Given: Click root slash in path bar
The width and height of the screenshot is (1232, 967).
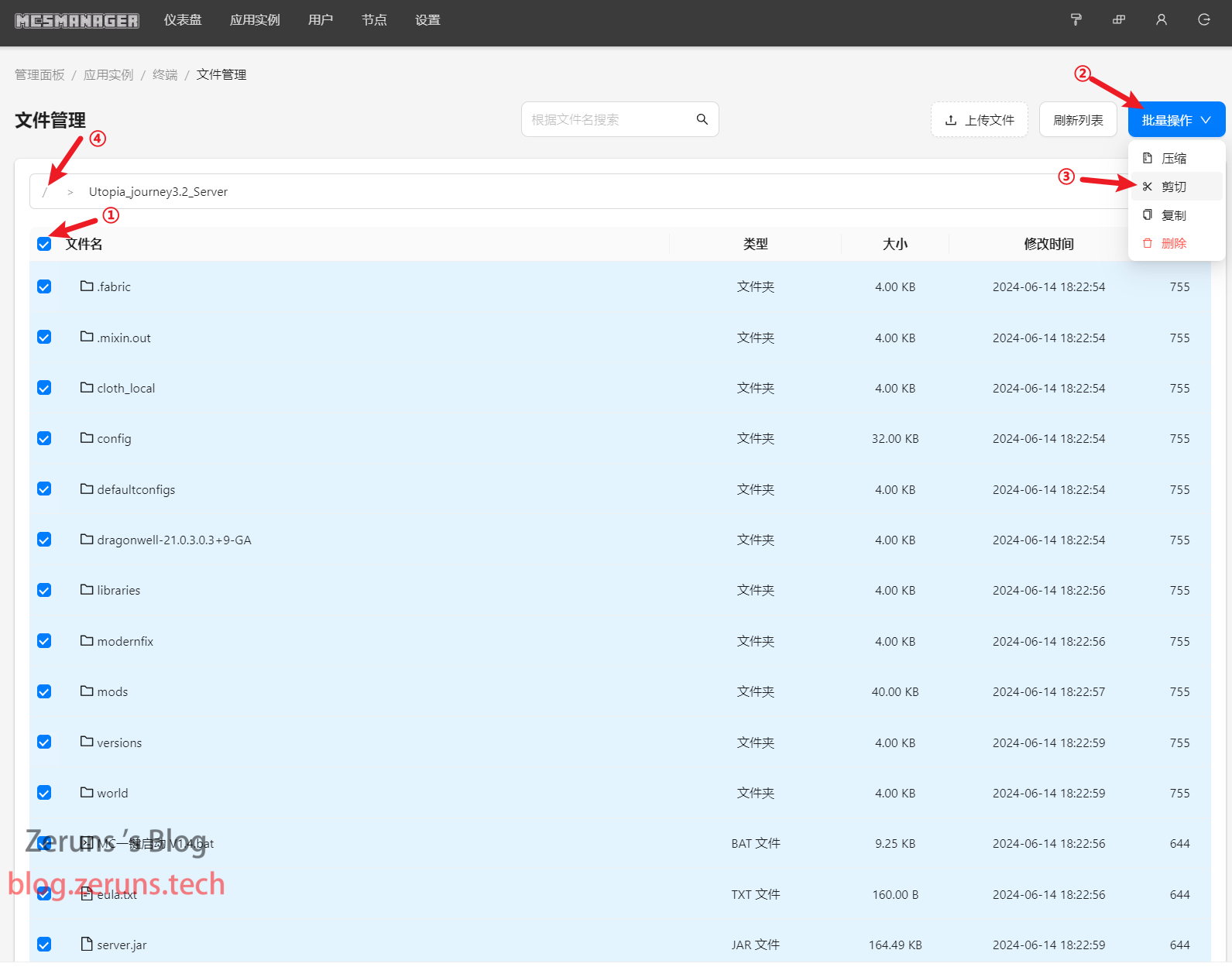Looking at the screenshot, I should pyautogui.click(x=45, y=192).
